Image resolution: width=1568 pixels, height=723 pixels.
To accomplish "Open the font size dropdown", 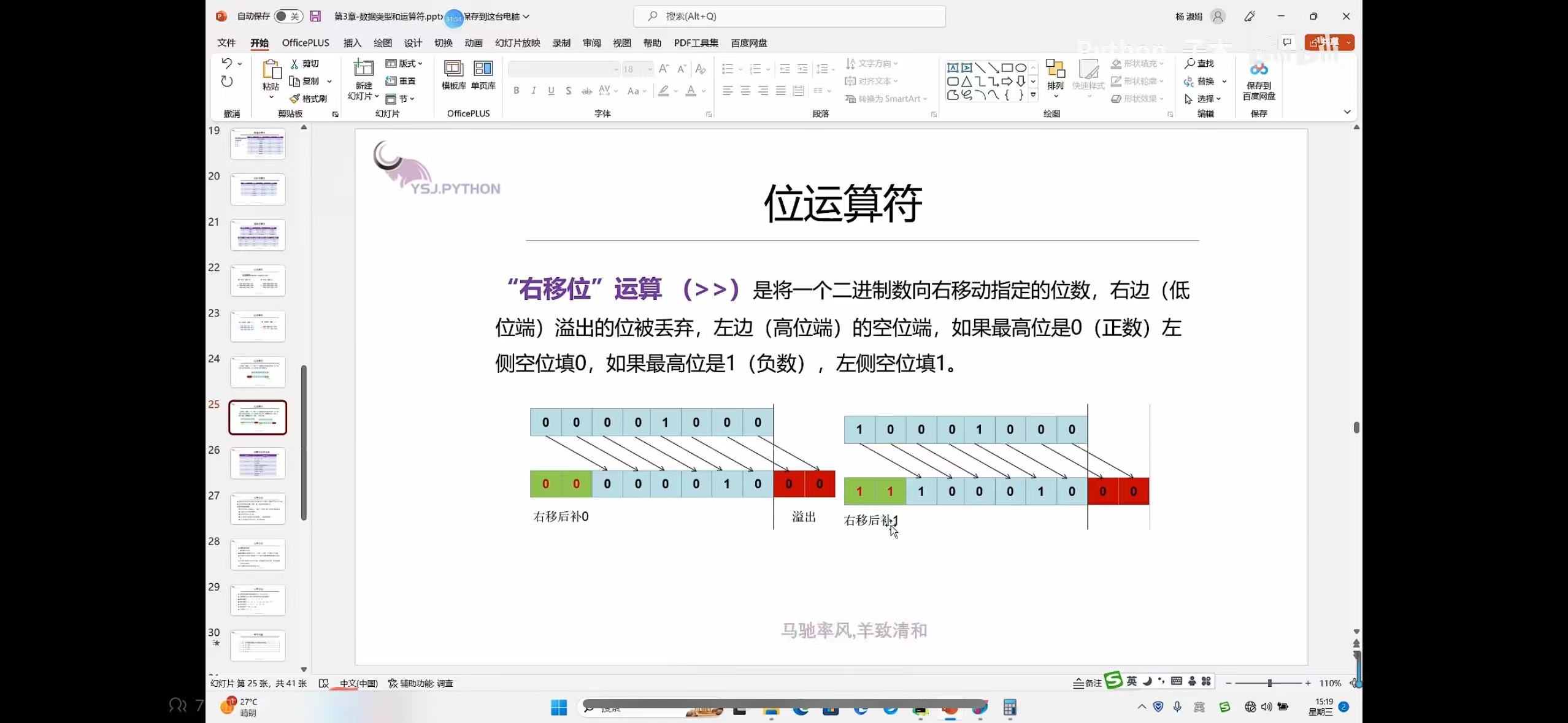I will [x=650, y=69].
